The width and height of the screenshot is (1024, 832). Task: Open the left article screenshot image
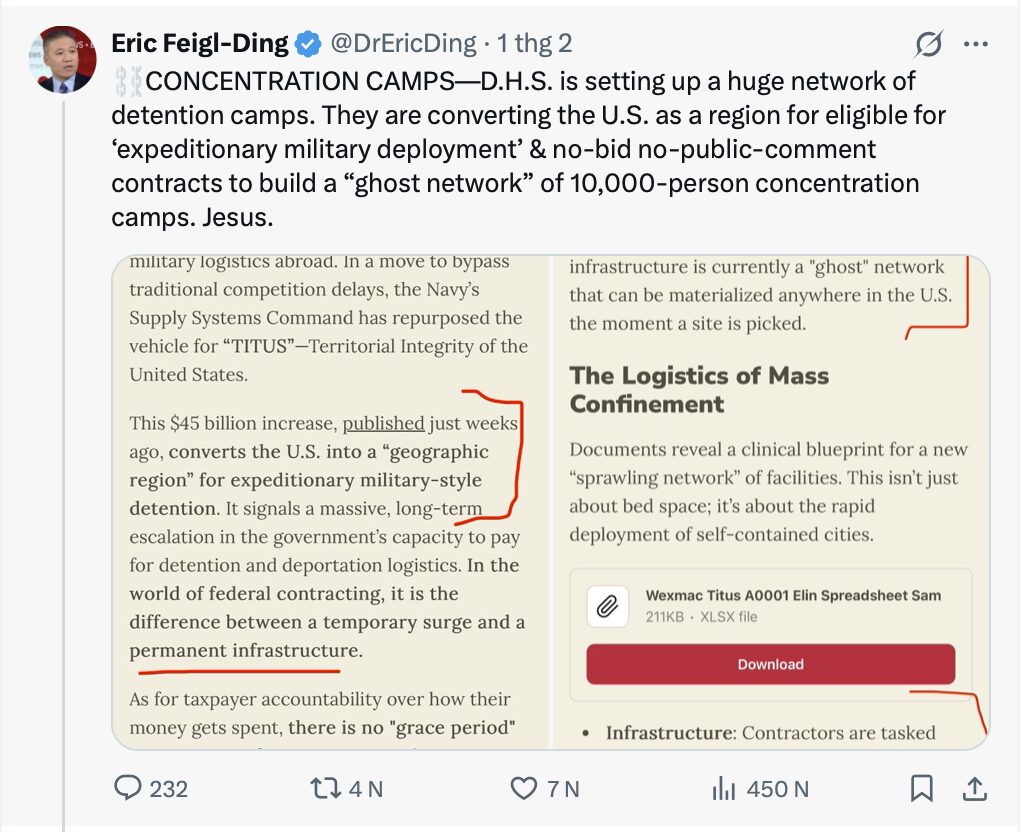[330, 500]
